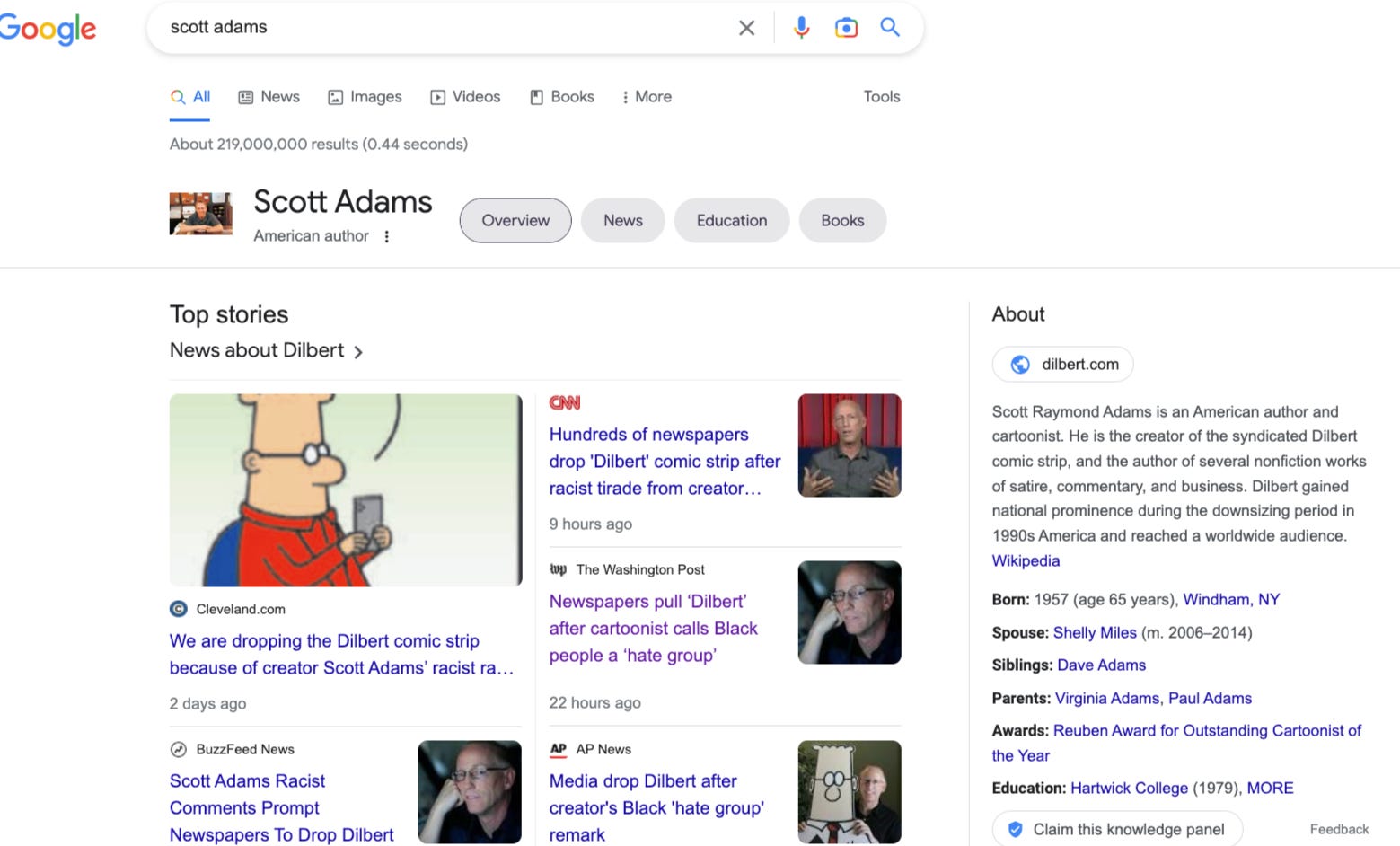Image resolution: width=1400 pixels, height=846 pixels.
Task: Start voice search with microphone icon
Action: coord(801,28)
